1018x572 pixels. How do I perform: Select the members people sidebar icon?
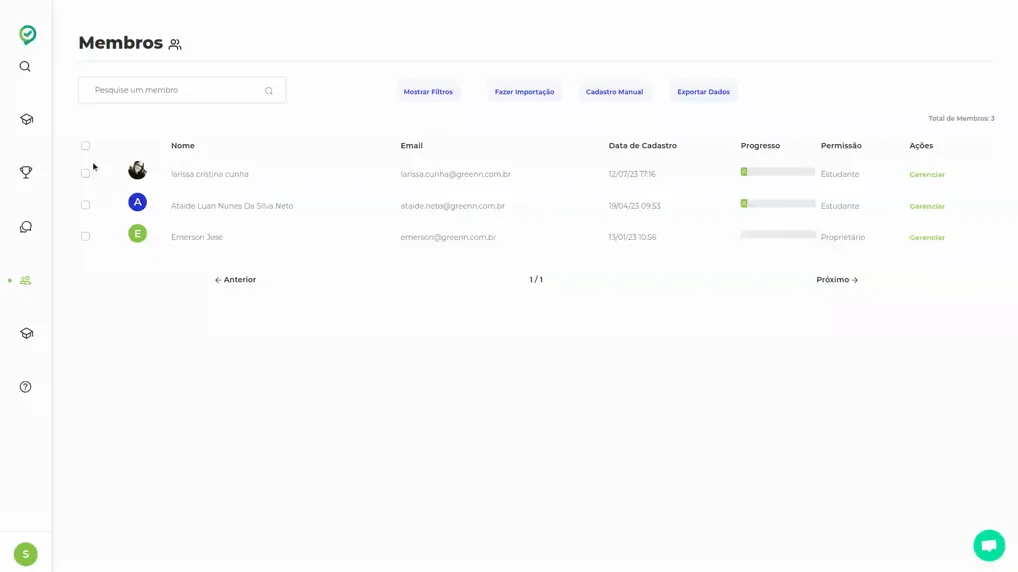coord(25,280)
